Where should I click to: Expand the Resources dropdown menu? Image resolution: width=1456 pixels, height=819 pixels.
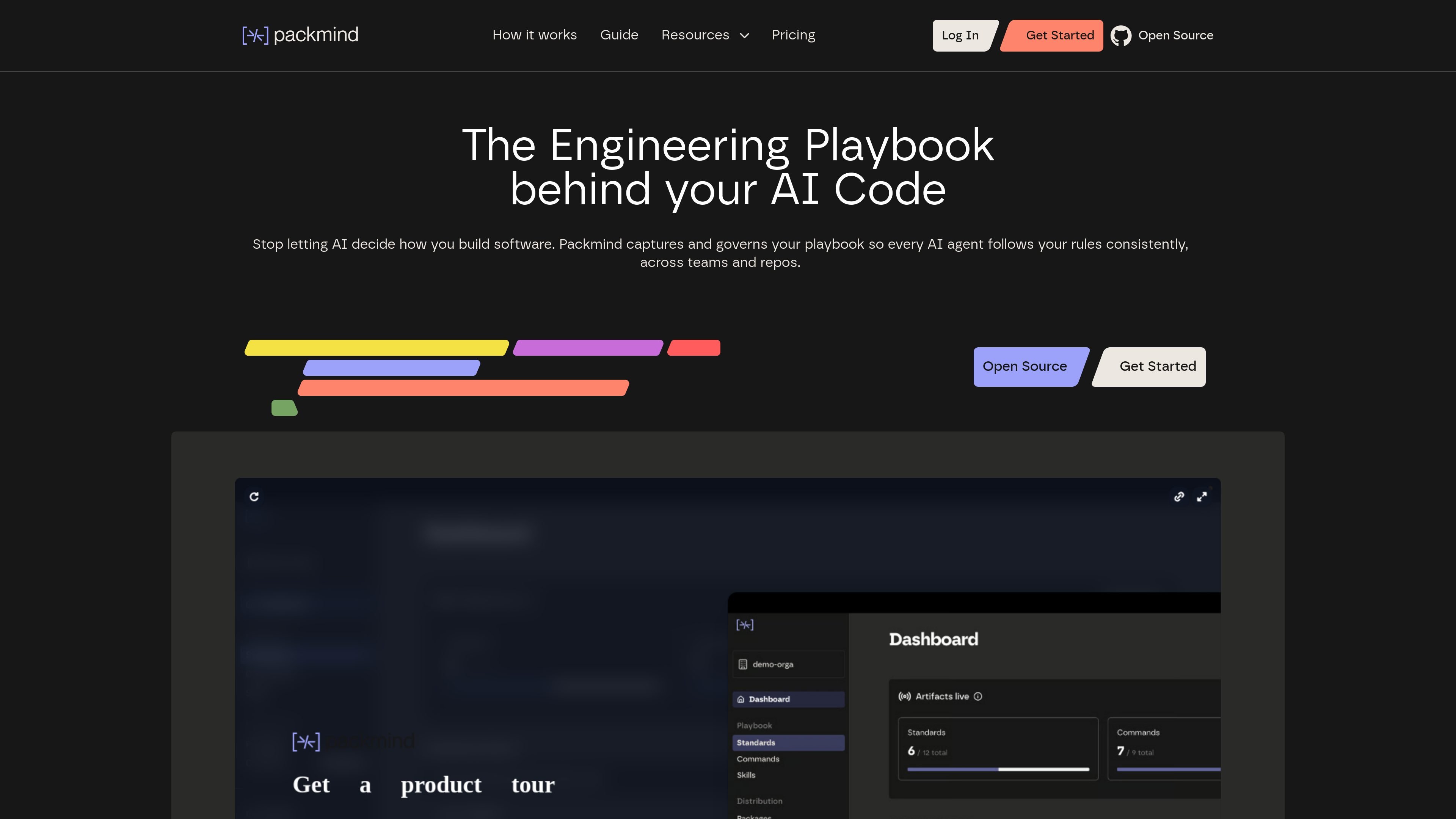coord(705,35)
